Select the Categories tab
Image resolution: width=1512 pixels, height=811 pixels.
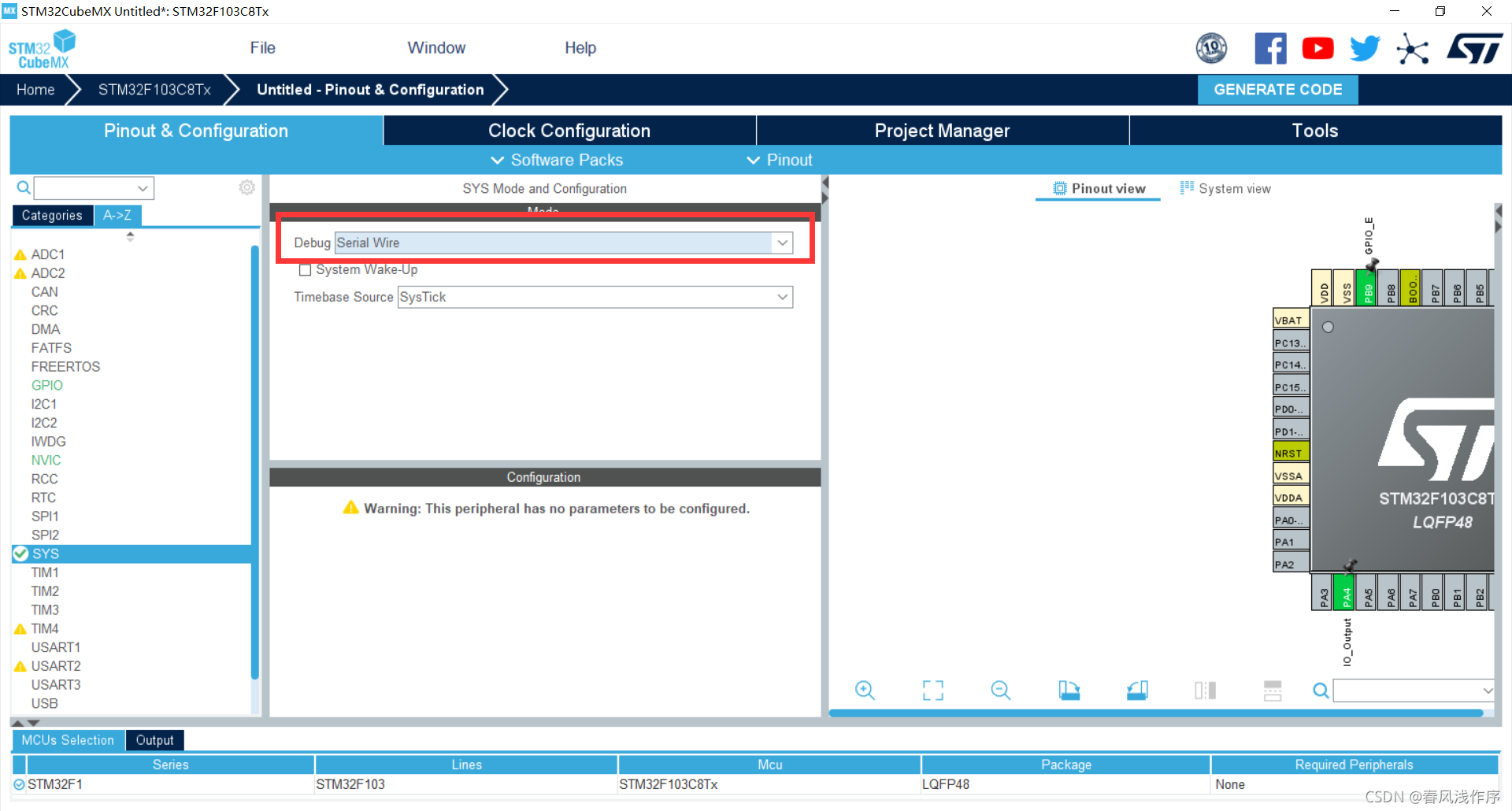(52, 215)
